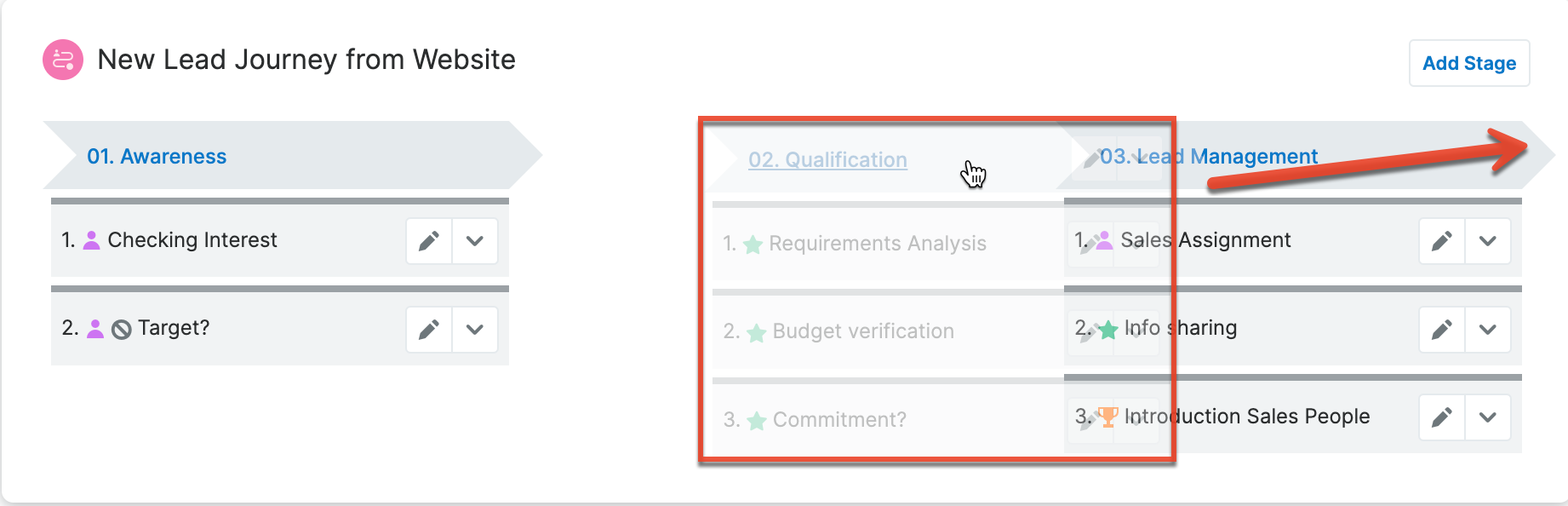Open the 02. Qualification stage link
Screen dimensions: 1568x506
(x=827, y=160)
